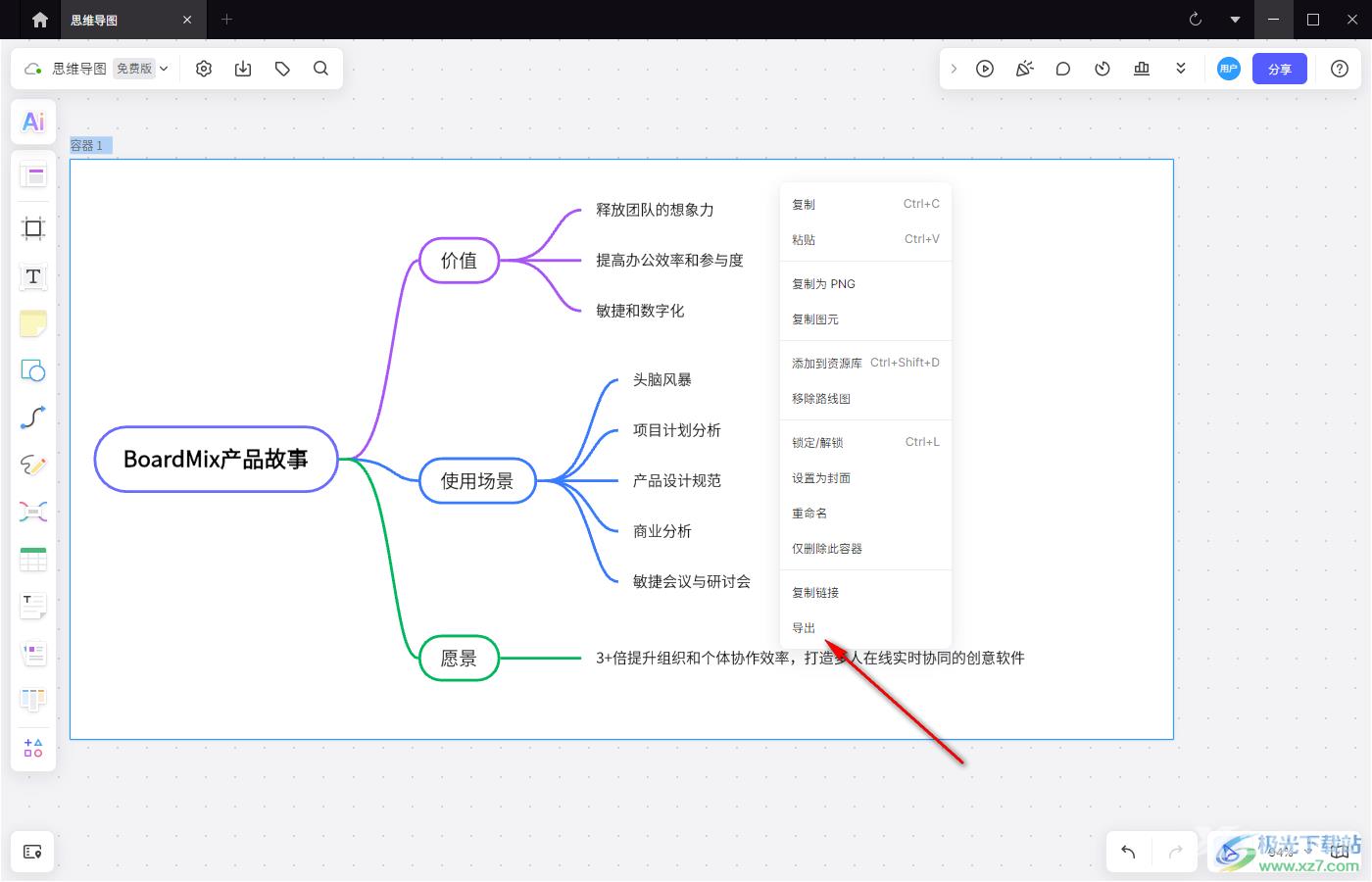Click the 分享 share button
The height and width of the screenshot is (882, 1372).
tap(1280, 69)
